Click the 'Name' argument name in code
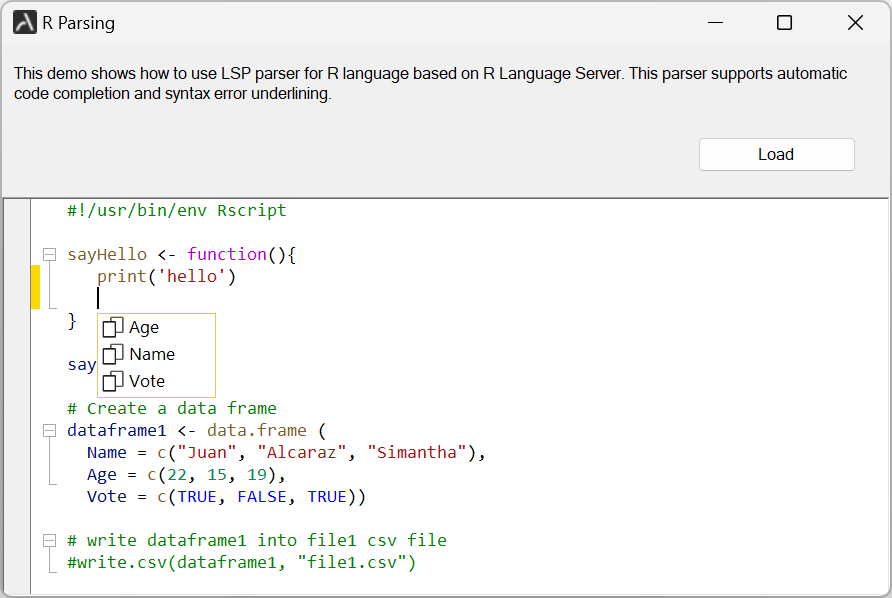Image resolution: width=892 pixels, height=598 pixels. 107,453
